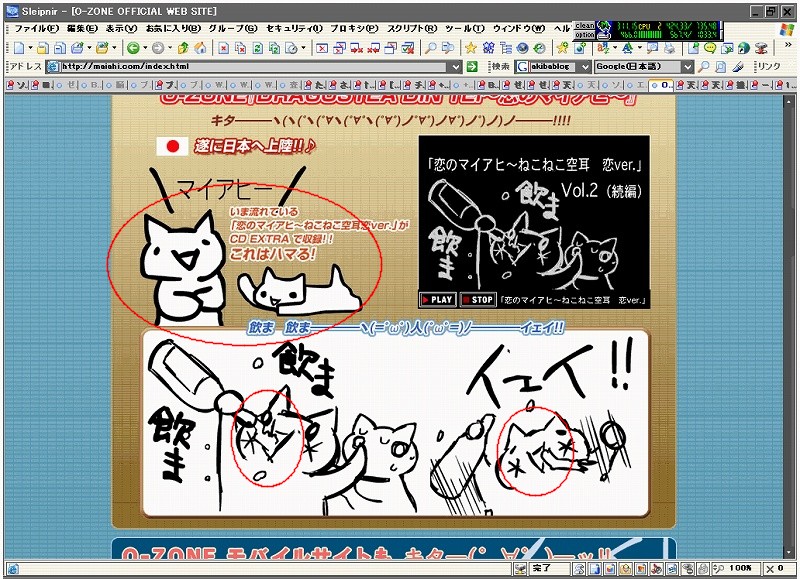Click the yellow speech-bubble icon
800x579 pixels.
click(x=710, y=48)
